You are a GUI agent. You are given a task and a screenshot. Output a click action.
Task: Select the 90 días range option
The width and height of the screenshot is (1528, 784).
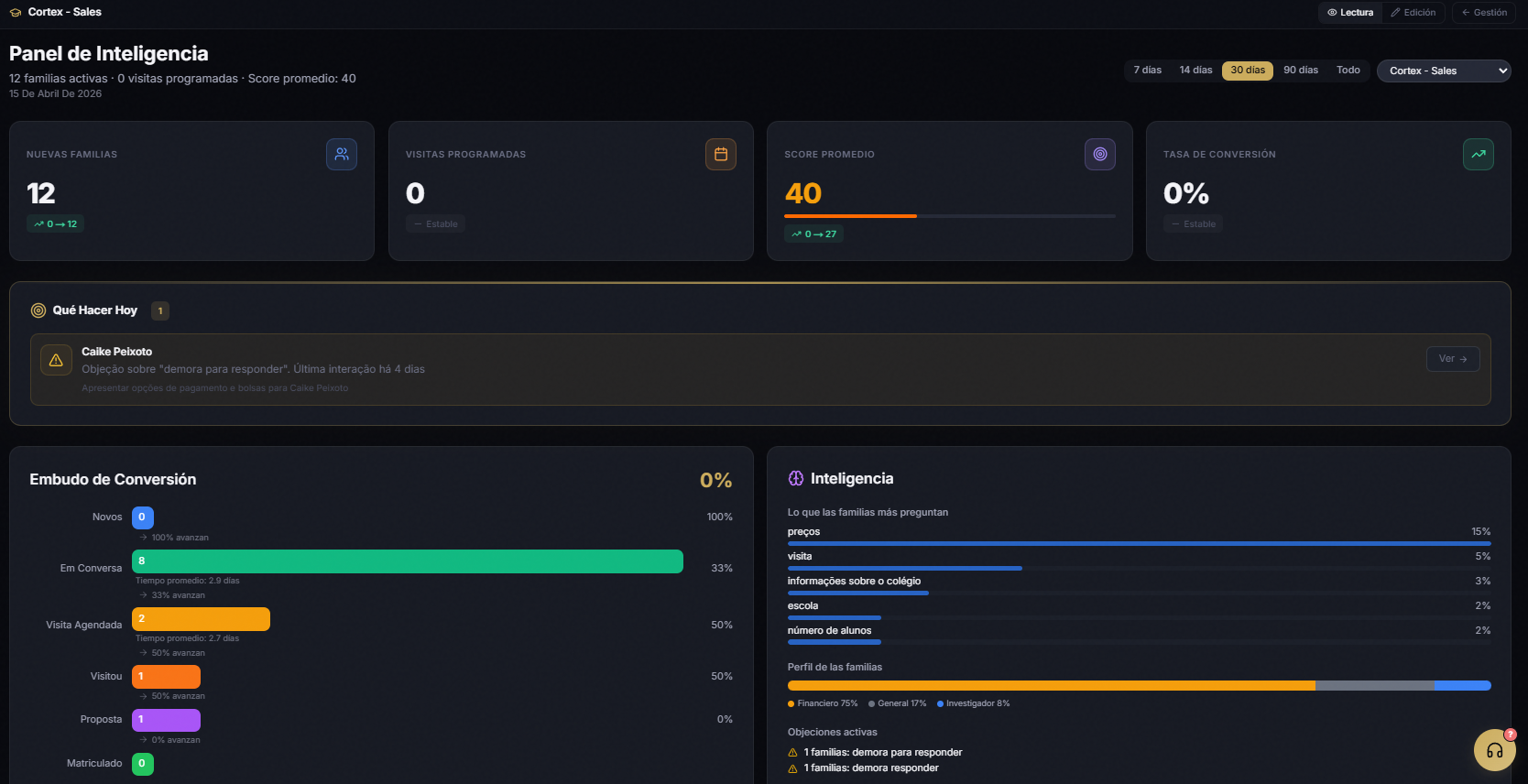coord(1300,71)
